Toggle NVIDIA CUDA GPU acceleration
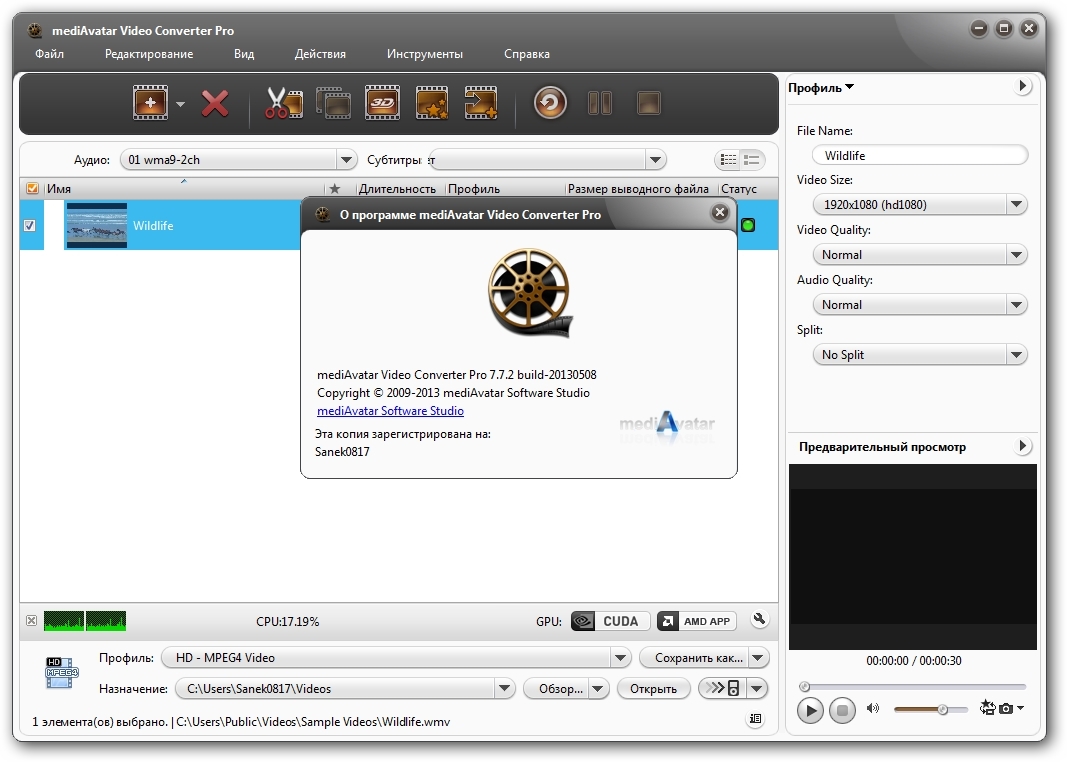Viewport: 1067px width, 762px height. pyautogui.click(x=610, y=621)
